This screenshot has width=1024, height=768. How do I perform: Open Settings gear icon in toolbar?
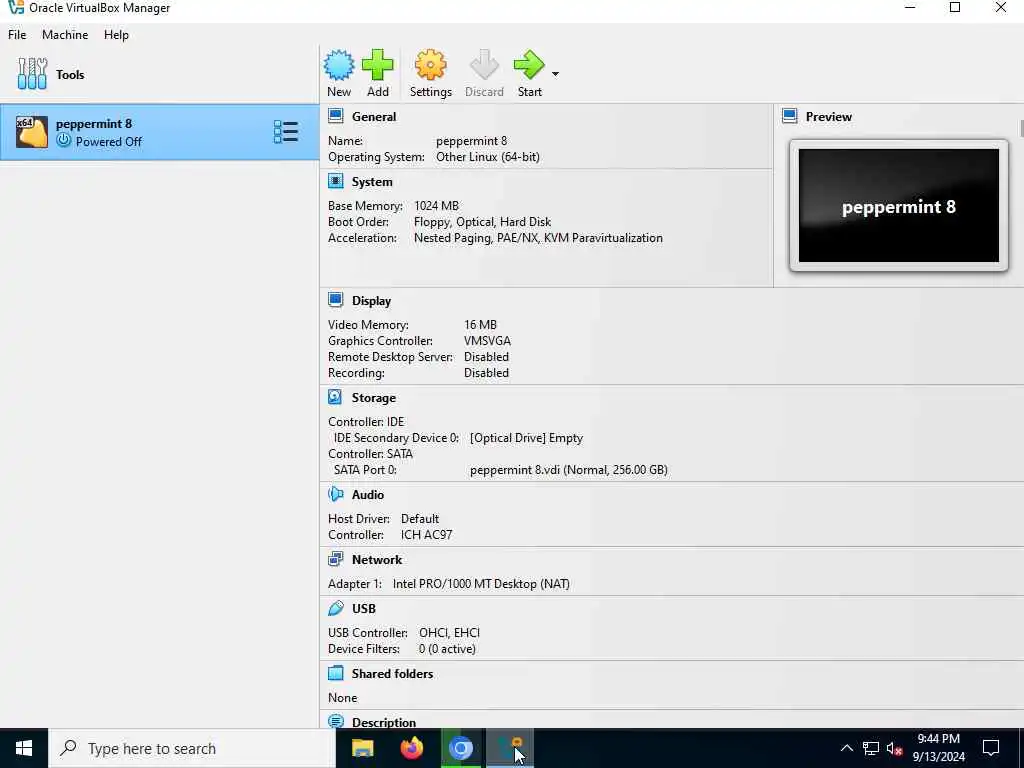pos(430,65)
